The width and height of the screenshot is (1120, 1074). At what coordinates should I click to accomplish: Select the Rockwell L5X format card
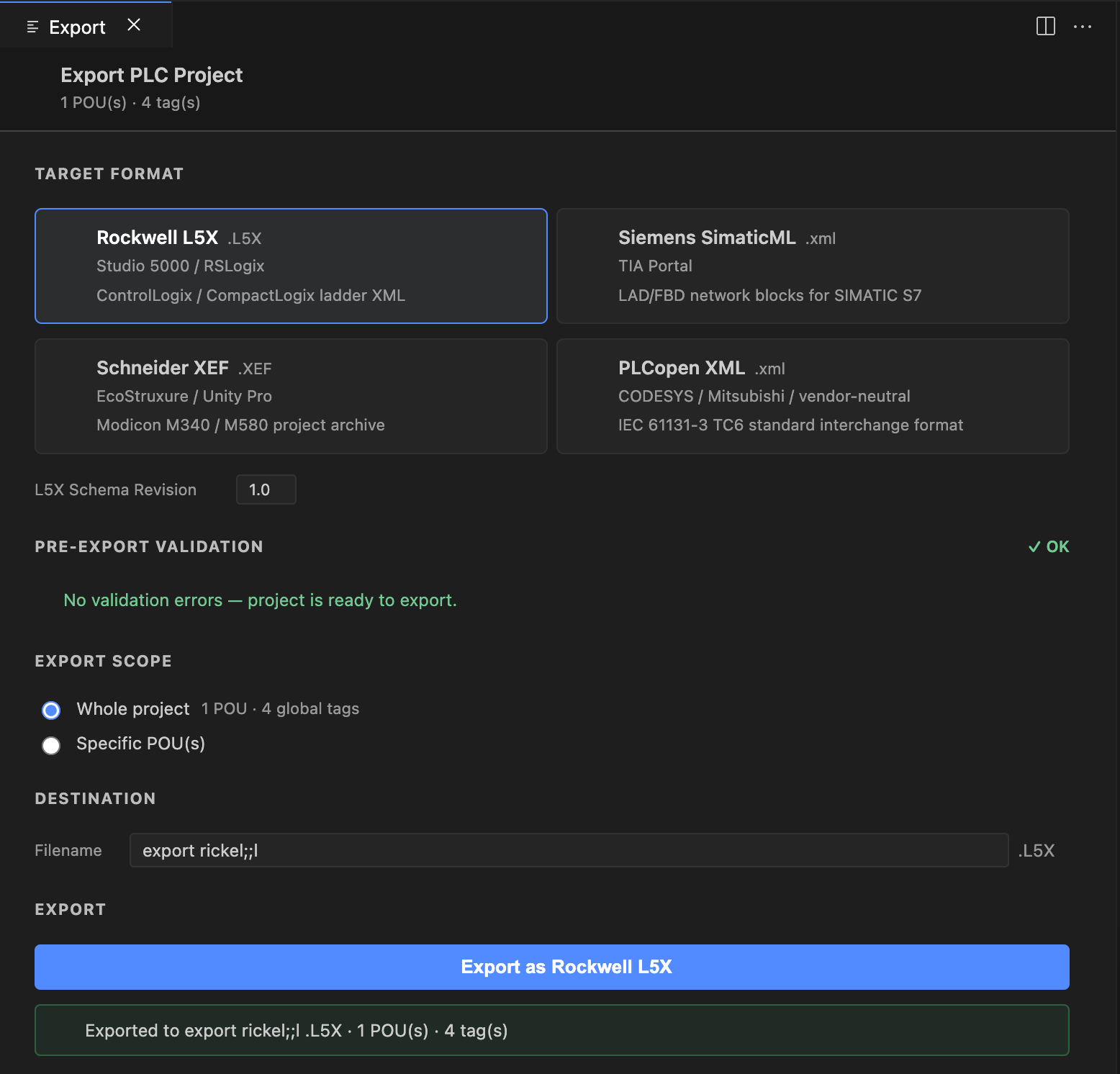coord(291,266)
